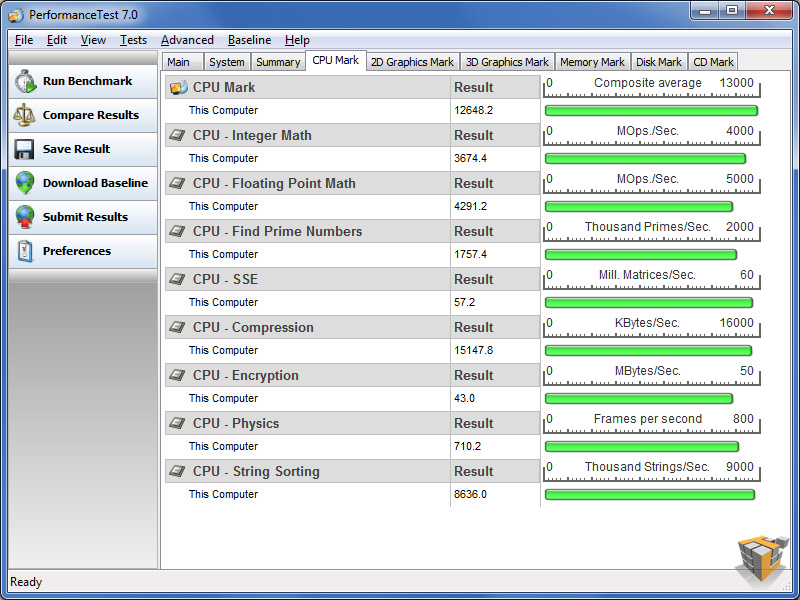The height and width of the screenshot is (600, 800).
Task: Open the File menu
Action: click(x=24, y=40)
